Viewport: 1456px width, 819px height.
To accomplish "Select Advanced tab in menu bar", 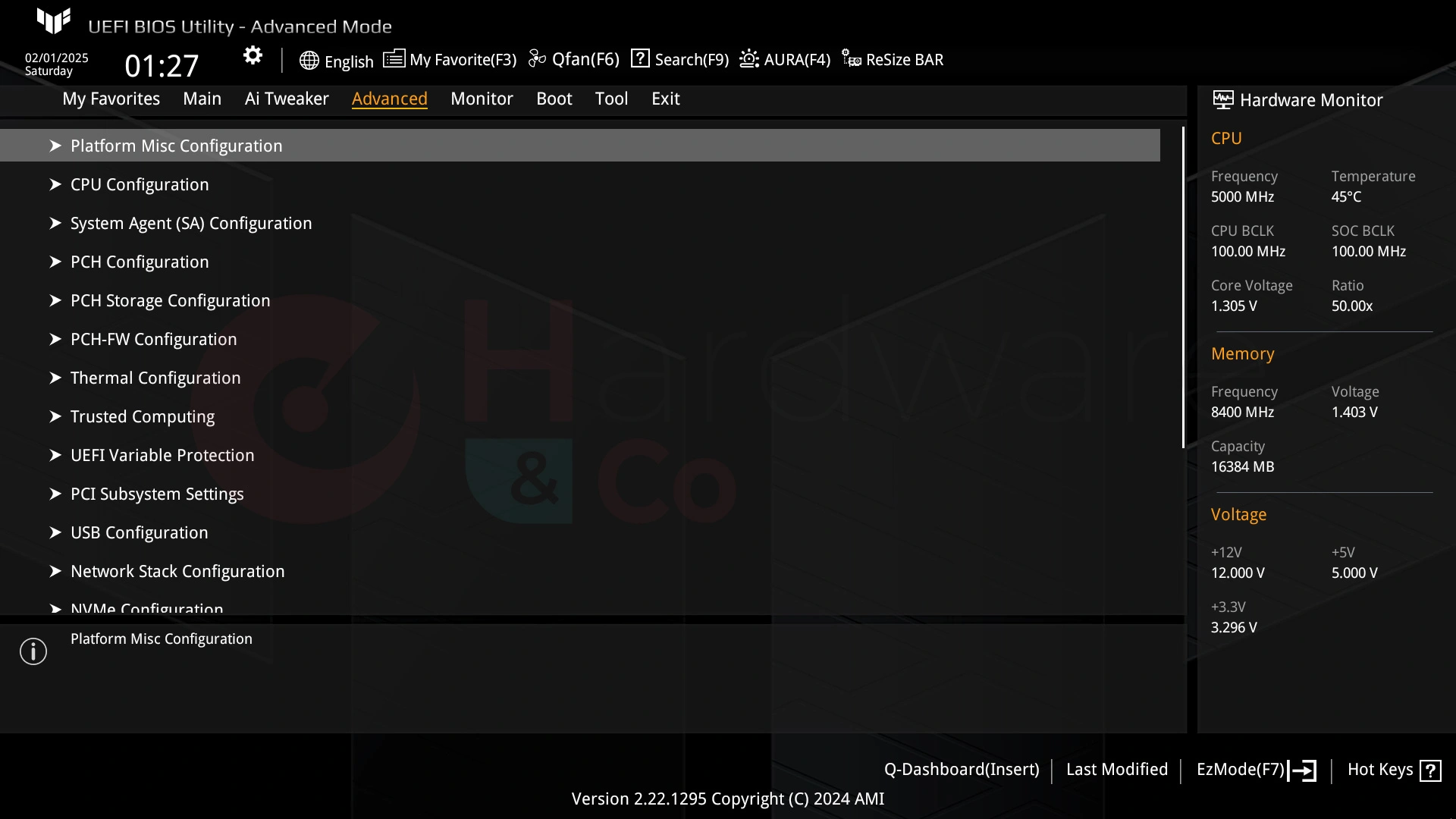I will point(389,98).
